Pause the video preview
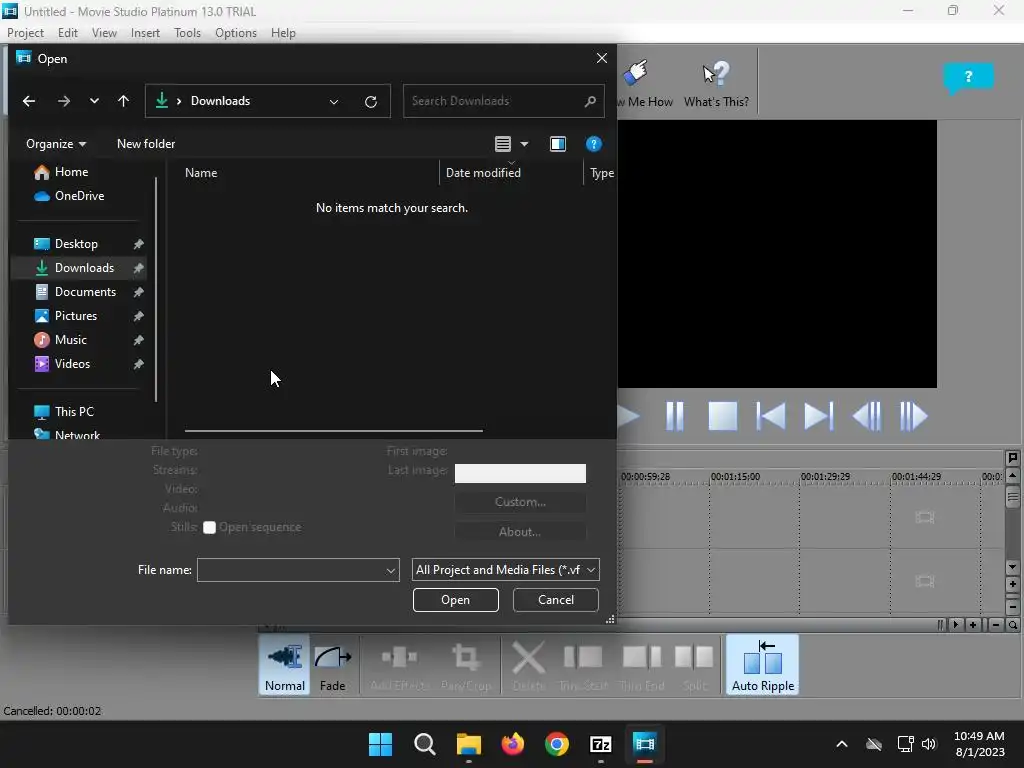The image size is (1024, 768). [675, 416]
